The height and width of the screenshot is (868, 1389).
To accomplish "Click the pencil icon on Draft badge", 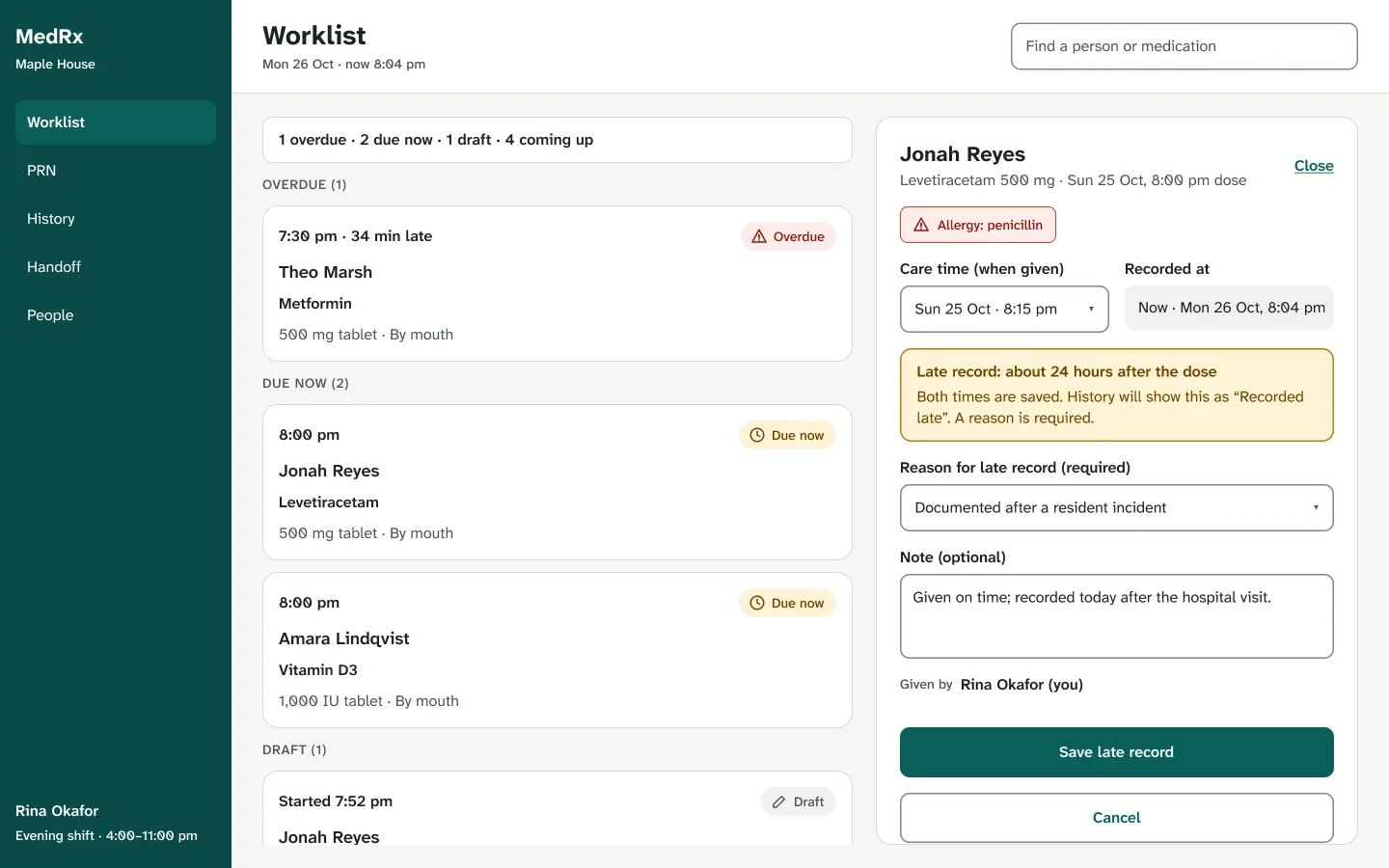I will tap(779, 801).
